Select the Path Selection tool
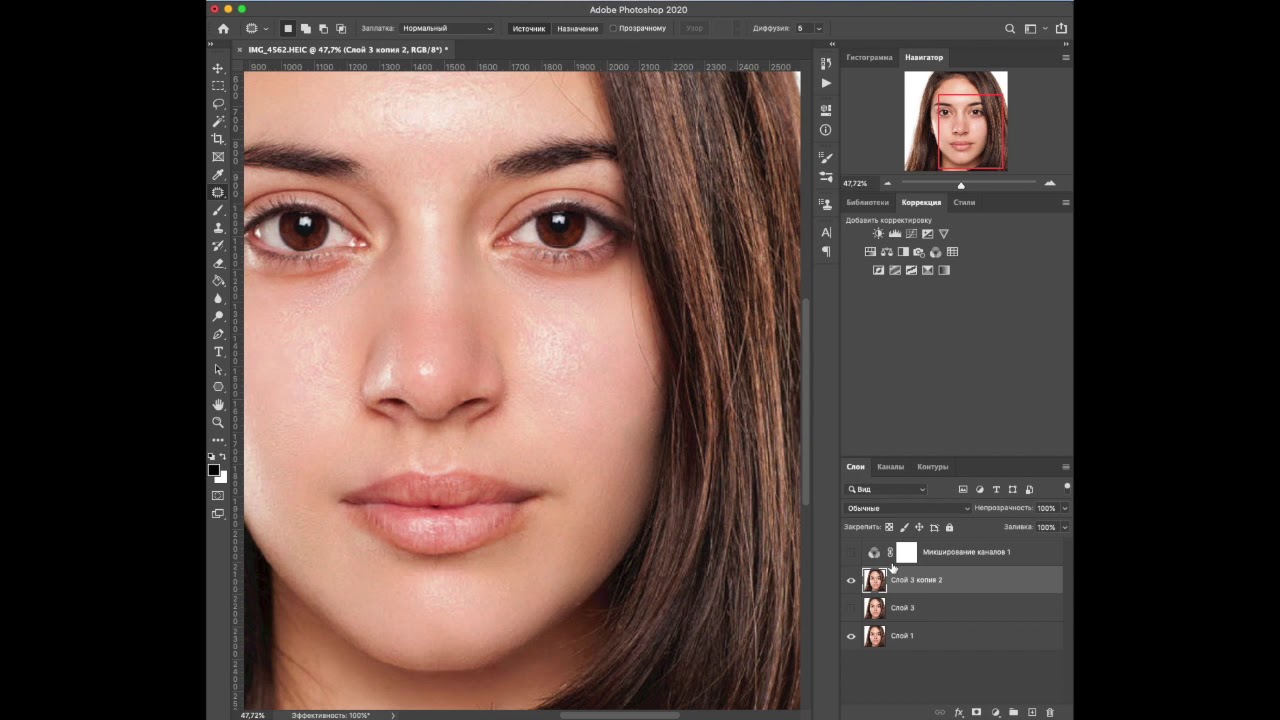Viewport: 1280px width, 720px height. tap(218, 369)
